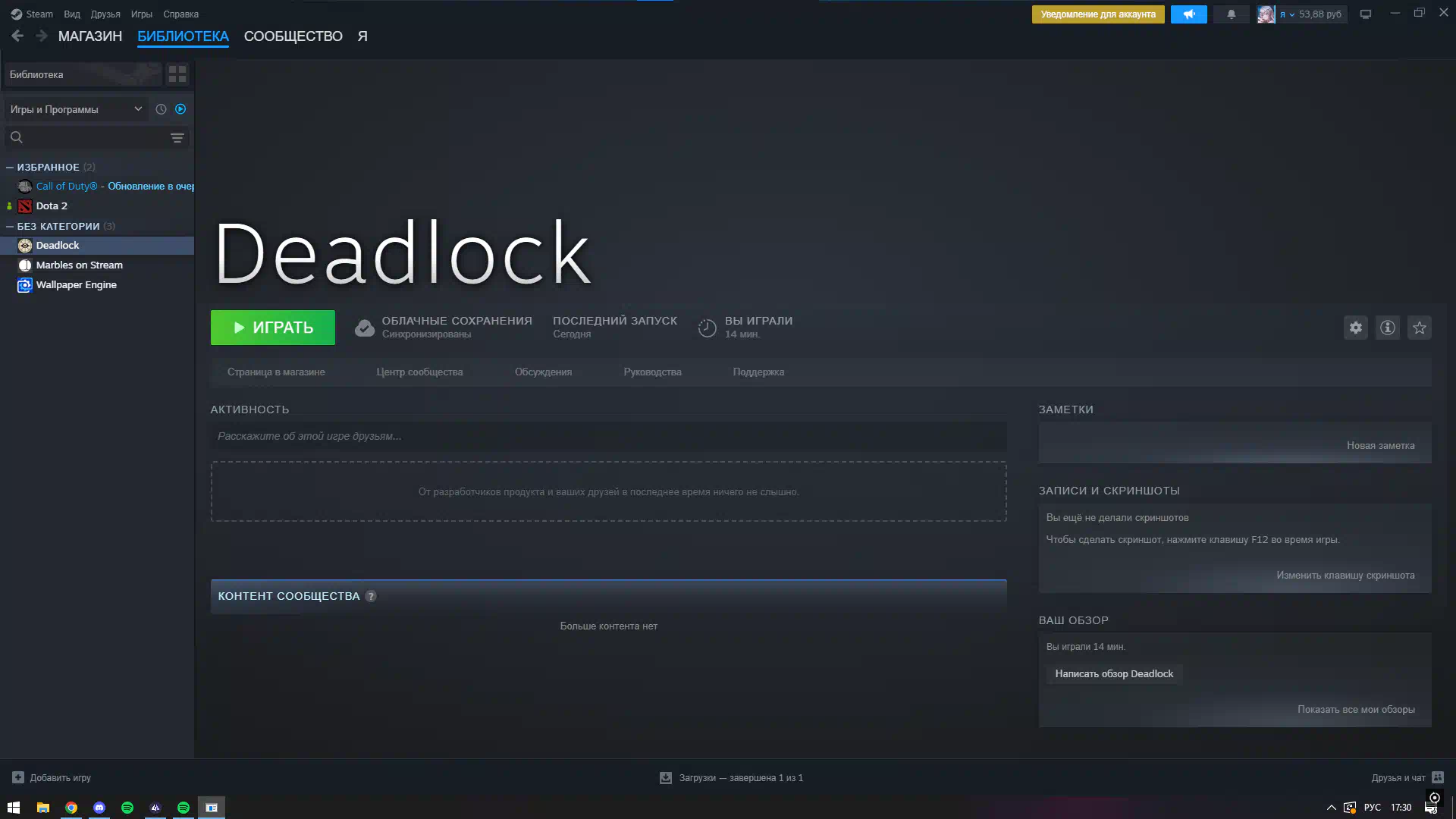The width and height of the screenshot is (1456, 819).
Task: Click the community content help icon
Action: tap(371, 596)
